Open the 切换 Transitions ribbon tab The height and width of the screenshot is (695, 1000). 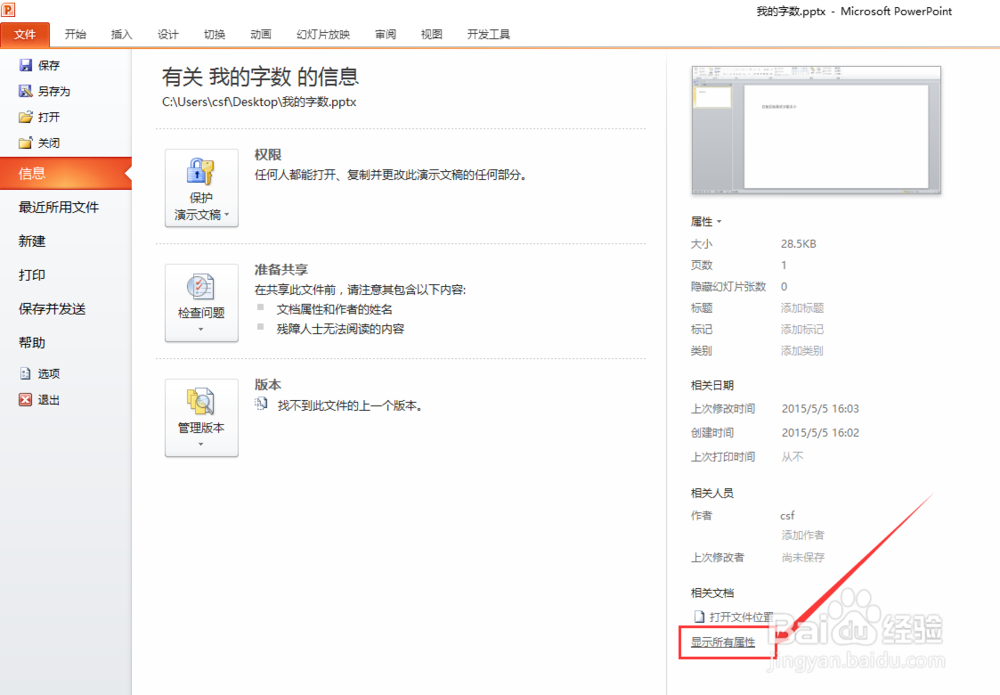[x=214, y=34]
